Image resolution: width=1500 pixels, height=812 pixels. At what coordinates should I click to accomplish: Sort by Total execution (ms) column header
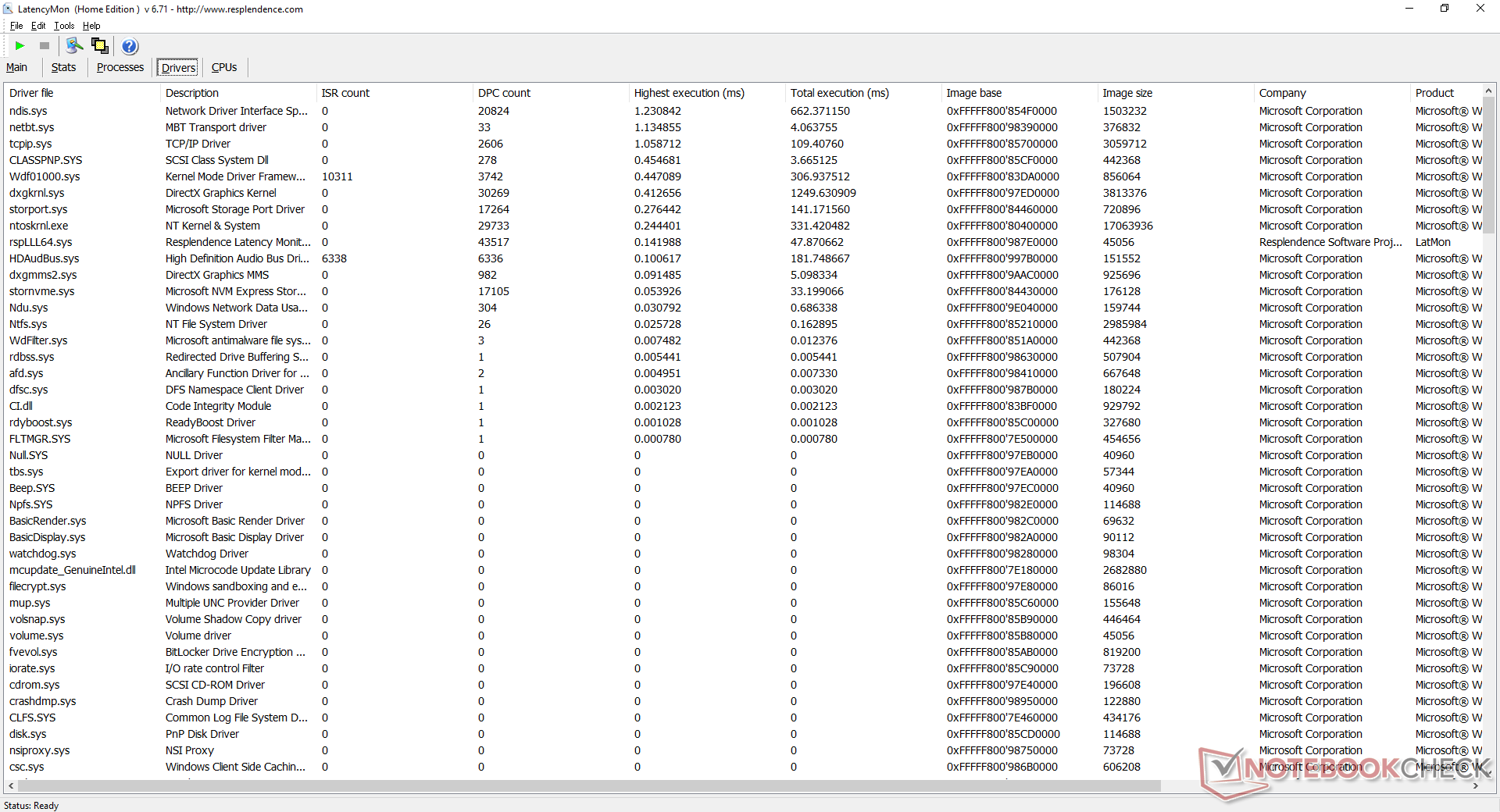click(863, 93)
